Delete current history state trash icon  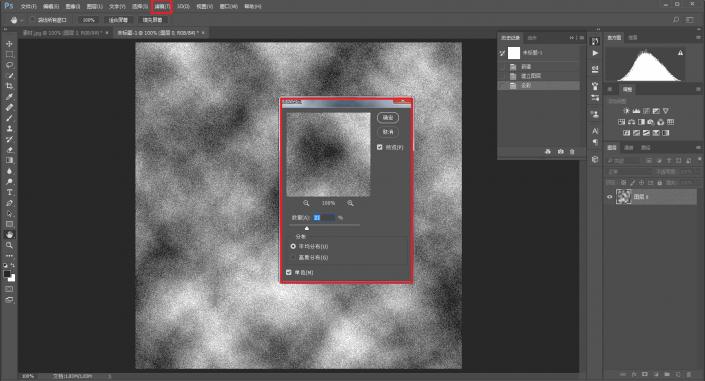572,152
